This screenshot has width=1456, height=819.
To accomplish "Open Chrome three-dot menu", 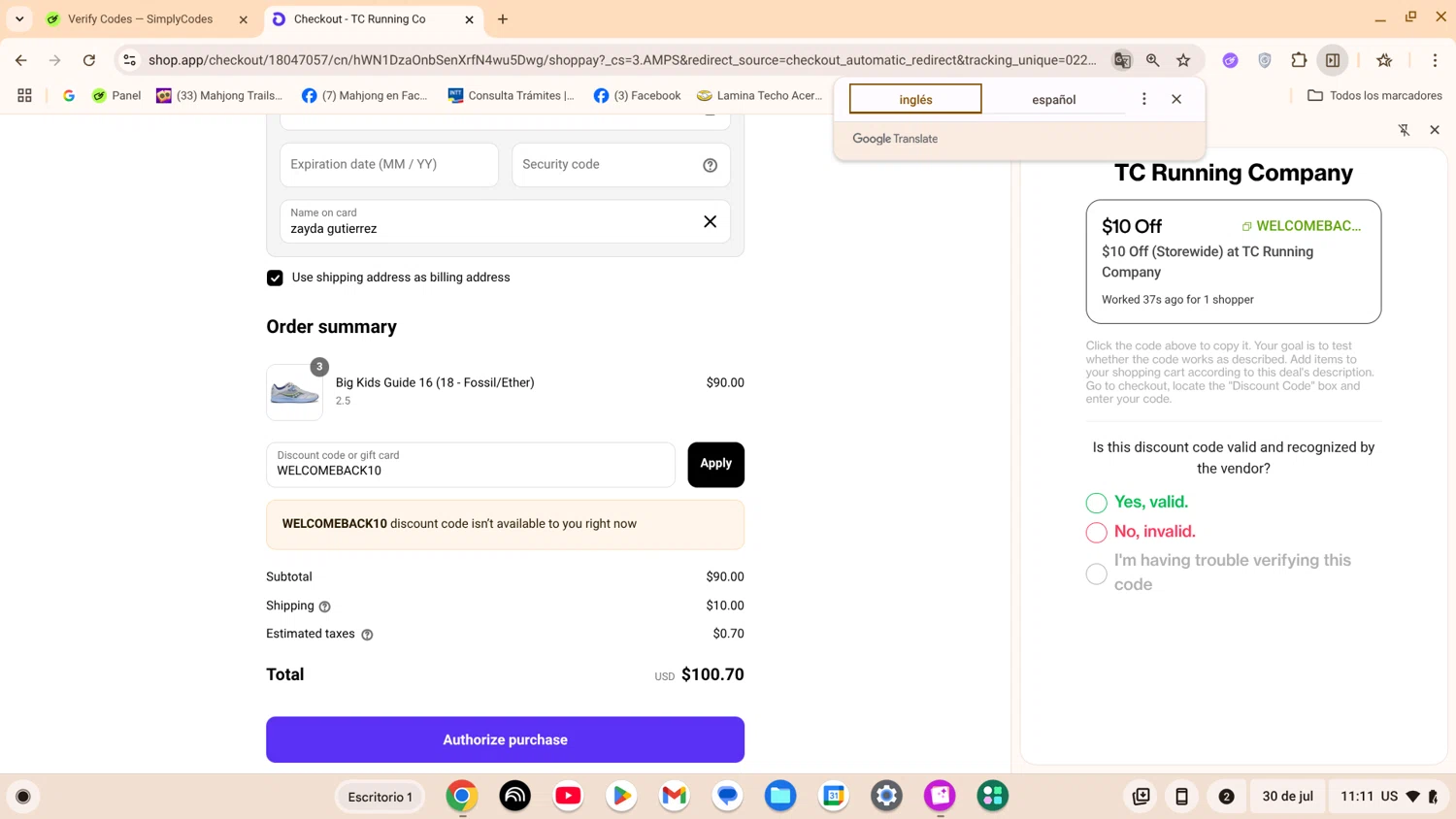I will tap(1435, 60).
